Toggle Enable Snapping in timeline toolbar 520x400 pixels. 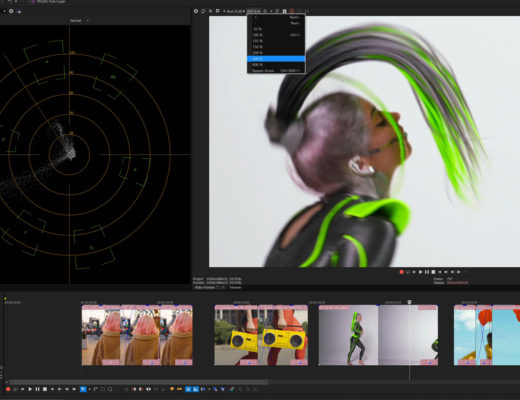(188, 389)
